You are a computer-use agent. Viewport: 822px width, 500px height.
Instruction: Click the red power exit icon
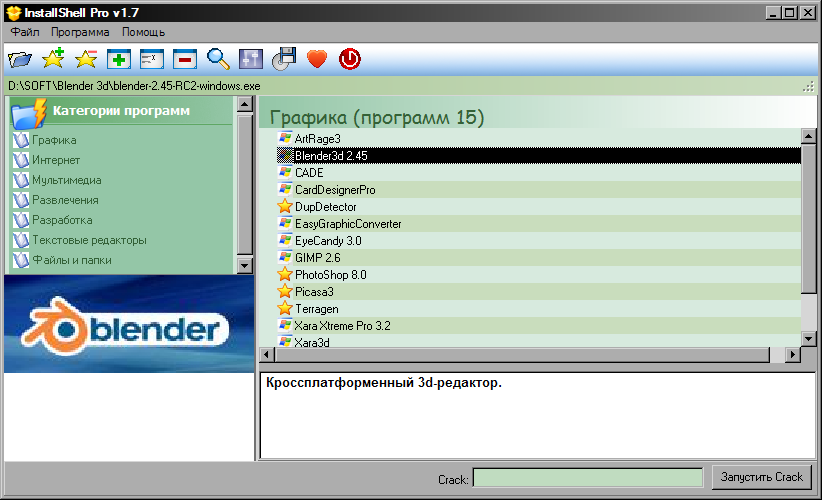click(350, 59)
